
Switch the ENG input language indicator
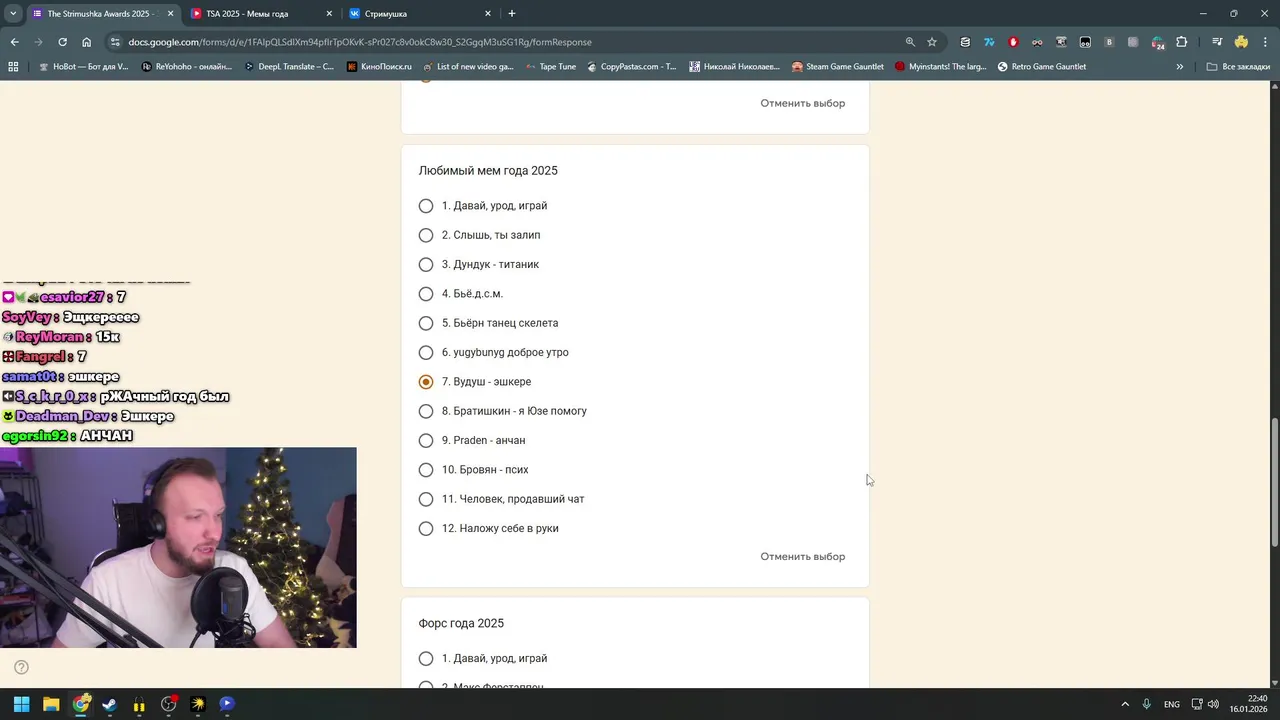pyautogui.click(x=1171, y=704)
